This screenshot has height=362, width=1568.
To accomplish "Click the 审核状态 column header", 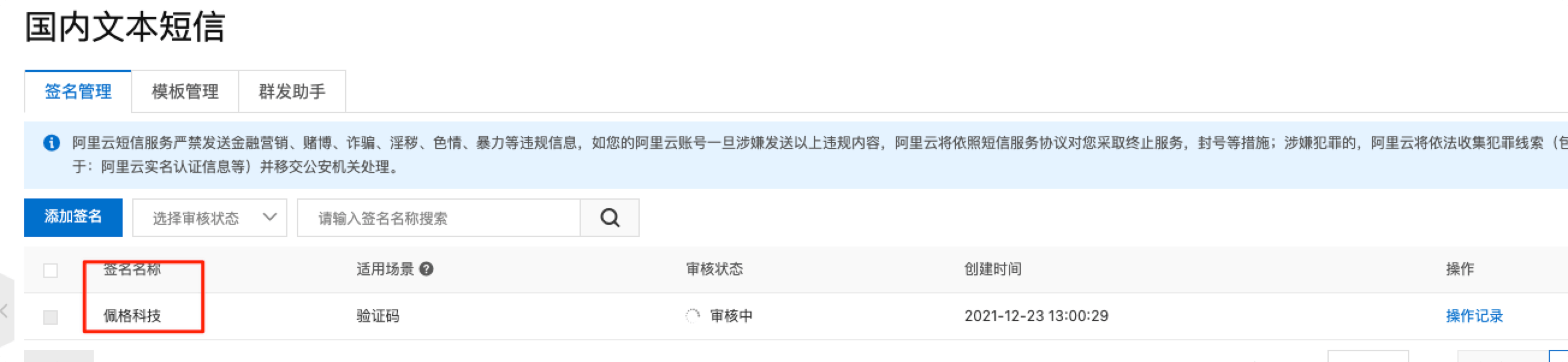I will [x=715, y=269].
